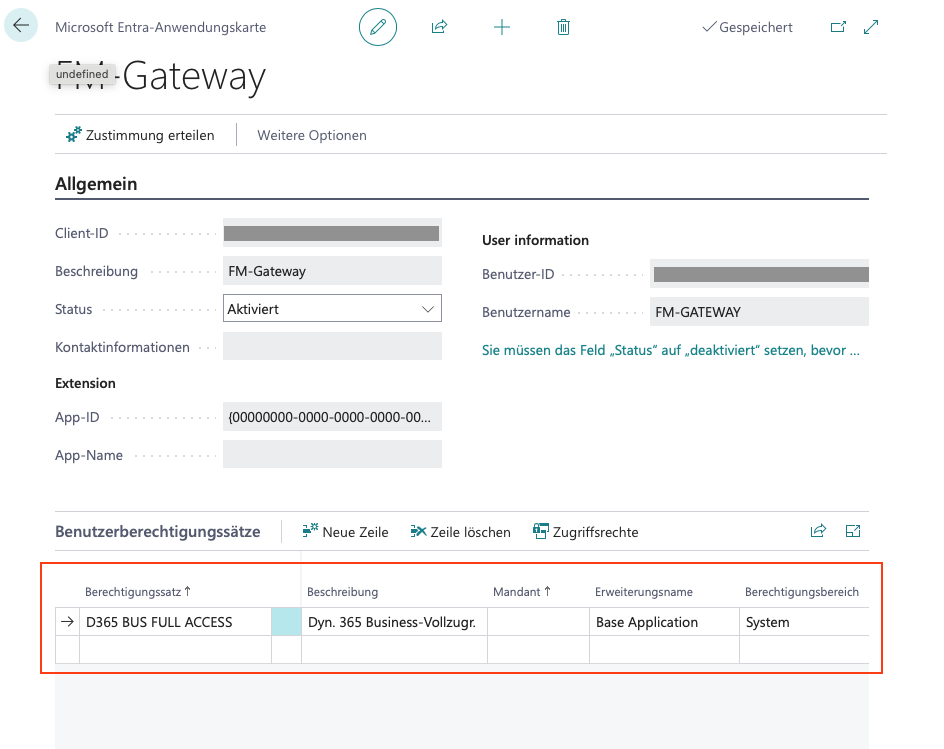Viewport: 944px width, 749px height.
Task: Click Benutzerberechtigungssätze section title
Action: pos(158,532)
